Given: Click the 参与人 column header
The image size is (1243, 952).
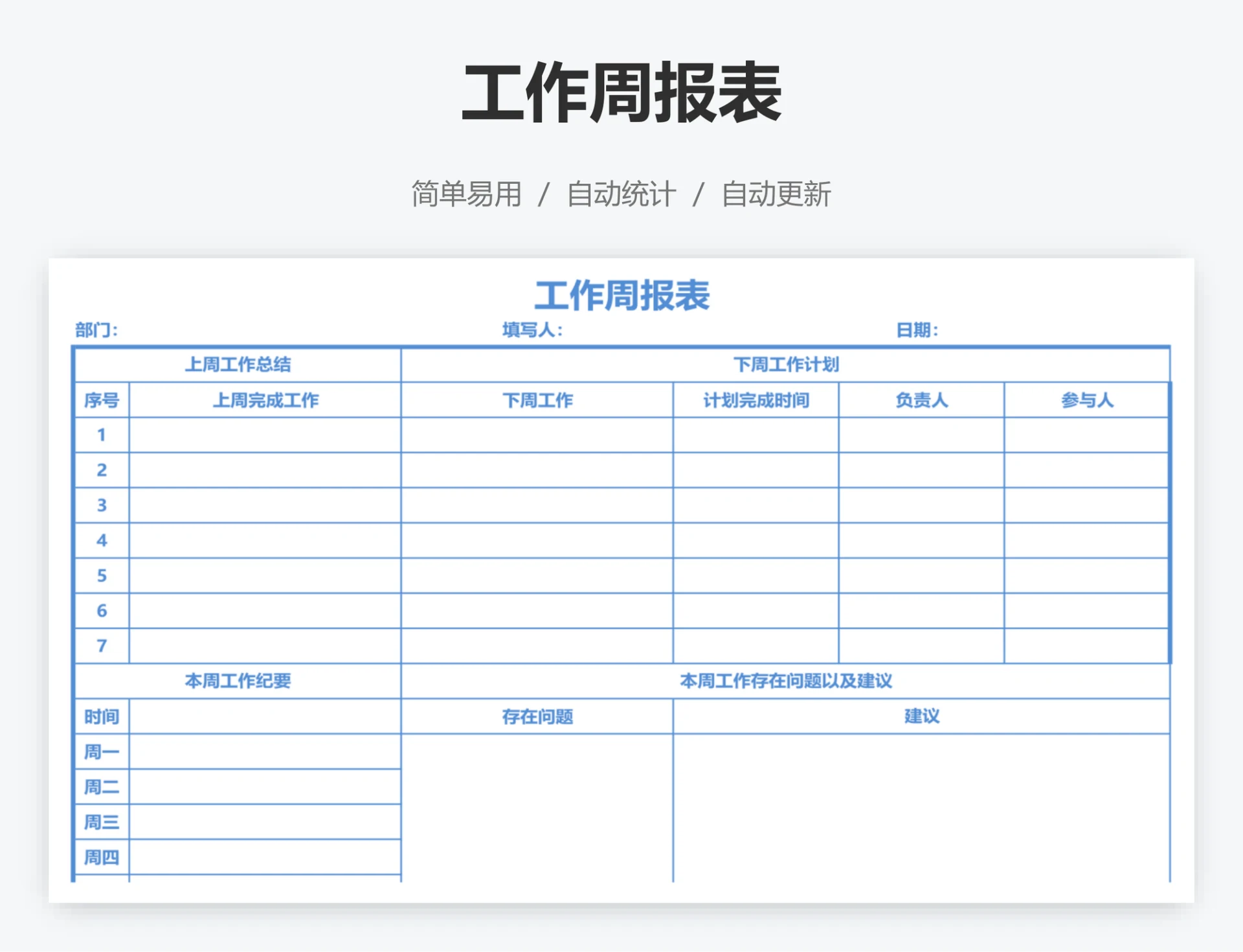Looking at the screenshot, I should [1085, 400].
